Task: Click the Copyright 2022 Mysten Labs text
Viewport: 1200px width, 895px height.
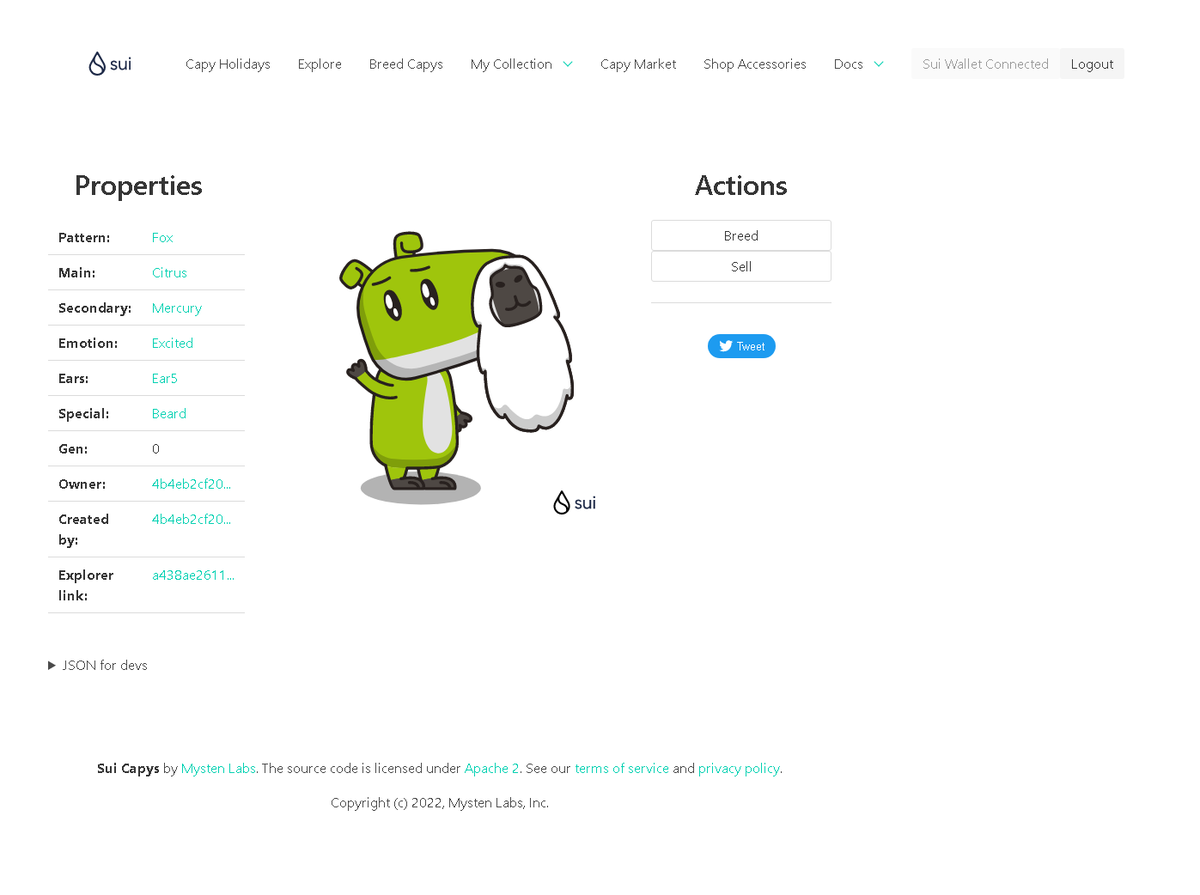Action: 440,803
